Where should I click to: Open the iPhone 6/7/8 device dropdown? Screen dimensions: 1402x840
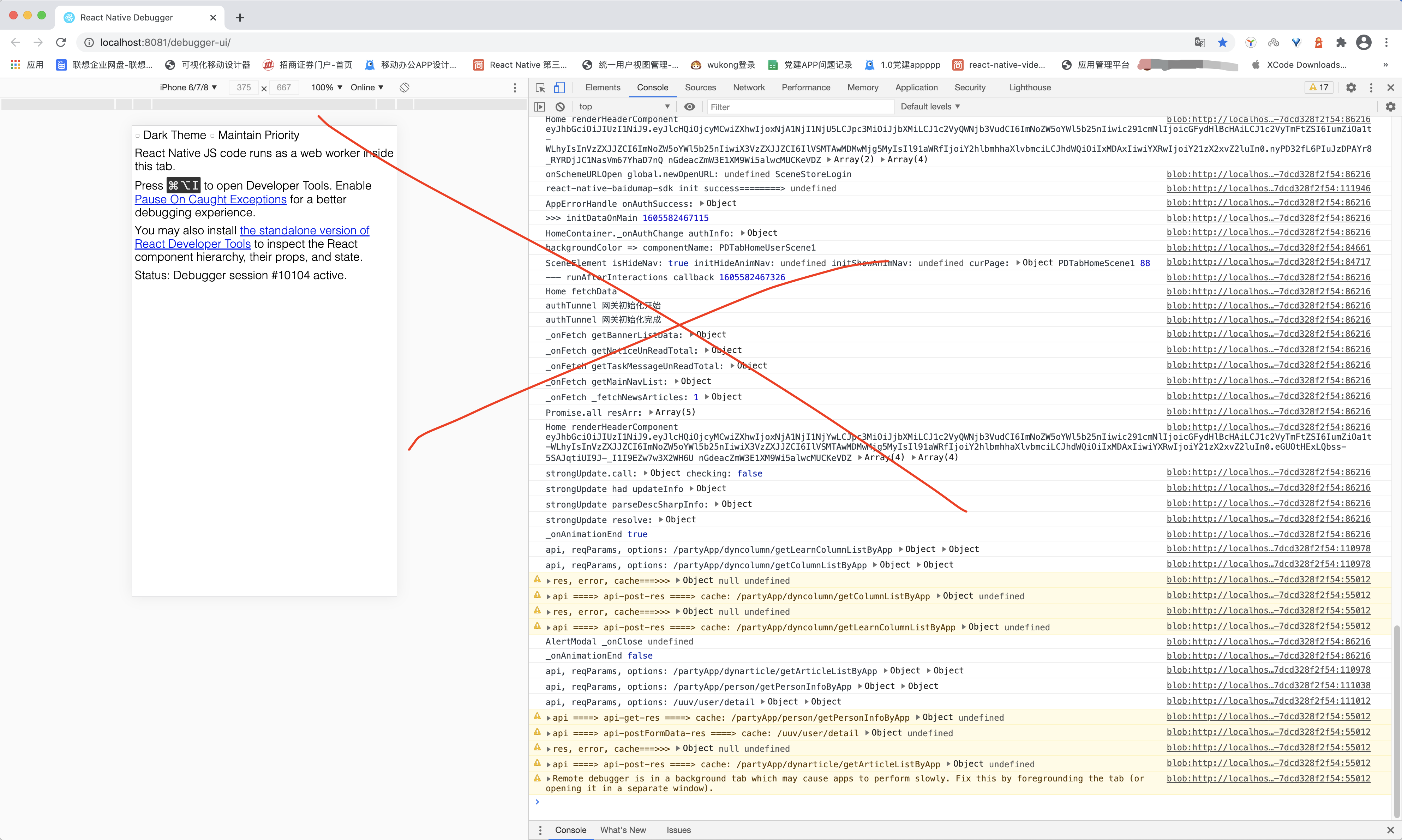pyautogui.click(x=188, y=87)
